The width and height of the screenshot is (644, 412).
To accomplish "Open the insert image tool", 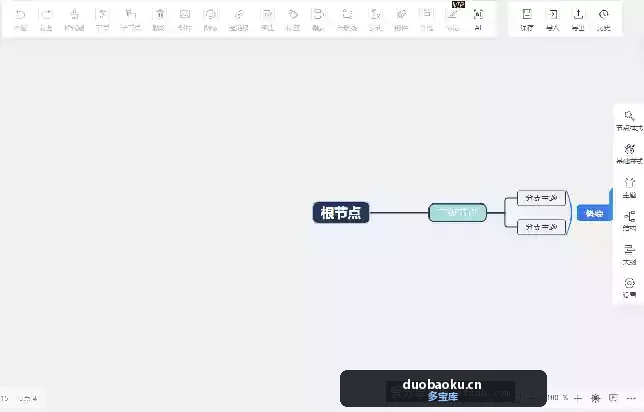I will (185, 19).
